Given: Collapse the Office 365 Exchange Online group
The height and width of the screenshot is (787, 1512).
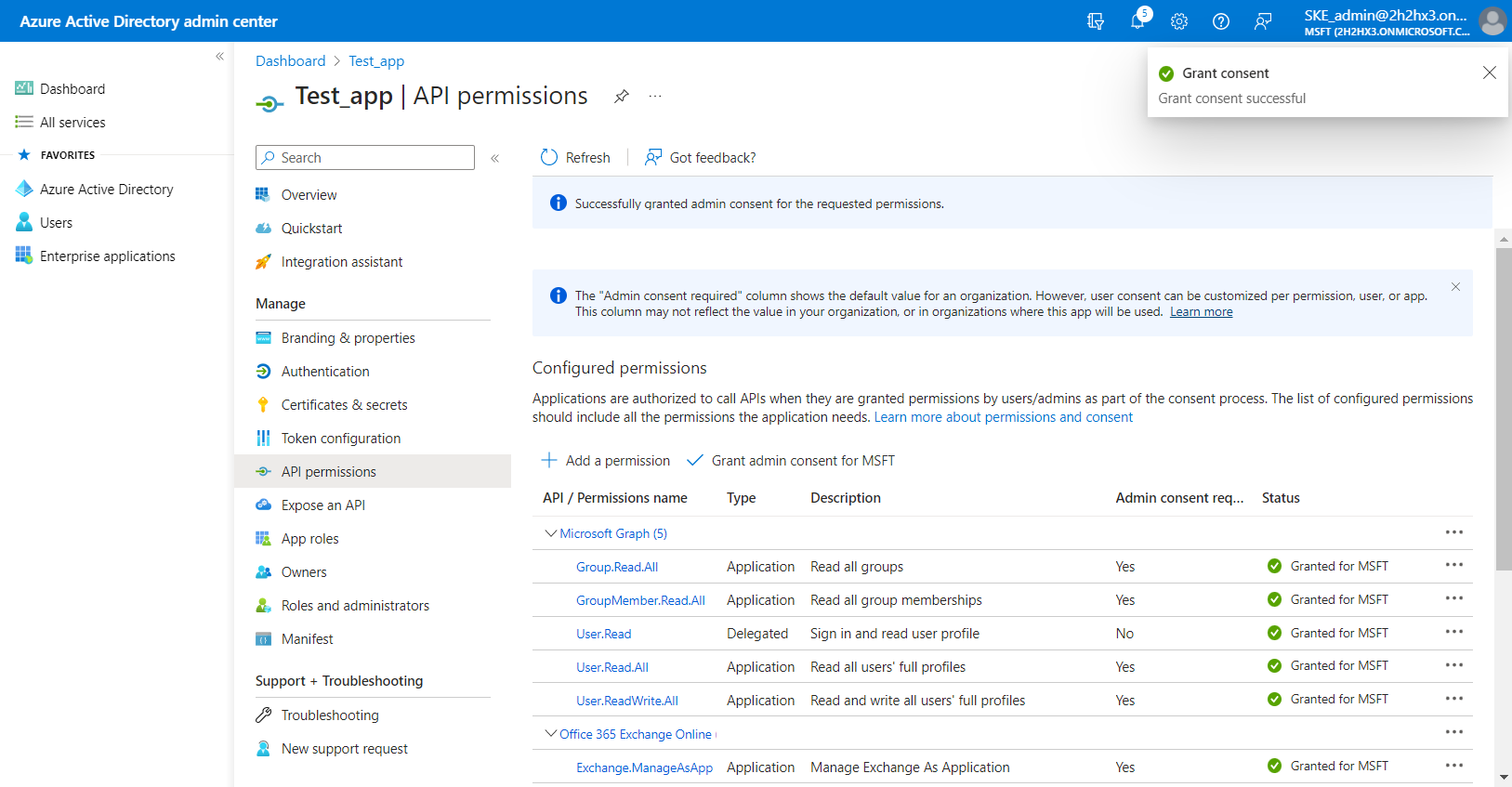Looking at the screenshot, I should pyautogui.click(x=551, y=734).
